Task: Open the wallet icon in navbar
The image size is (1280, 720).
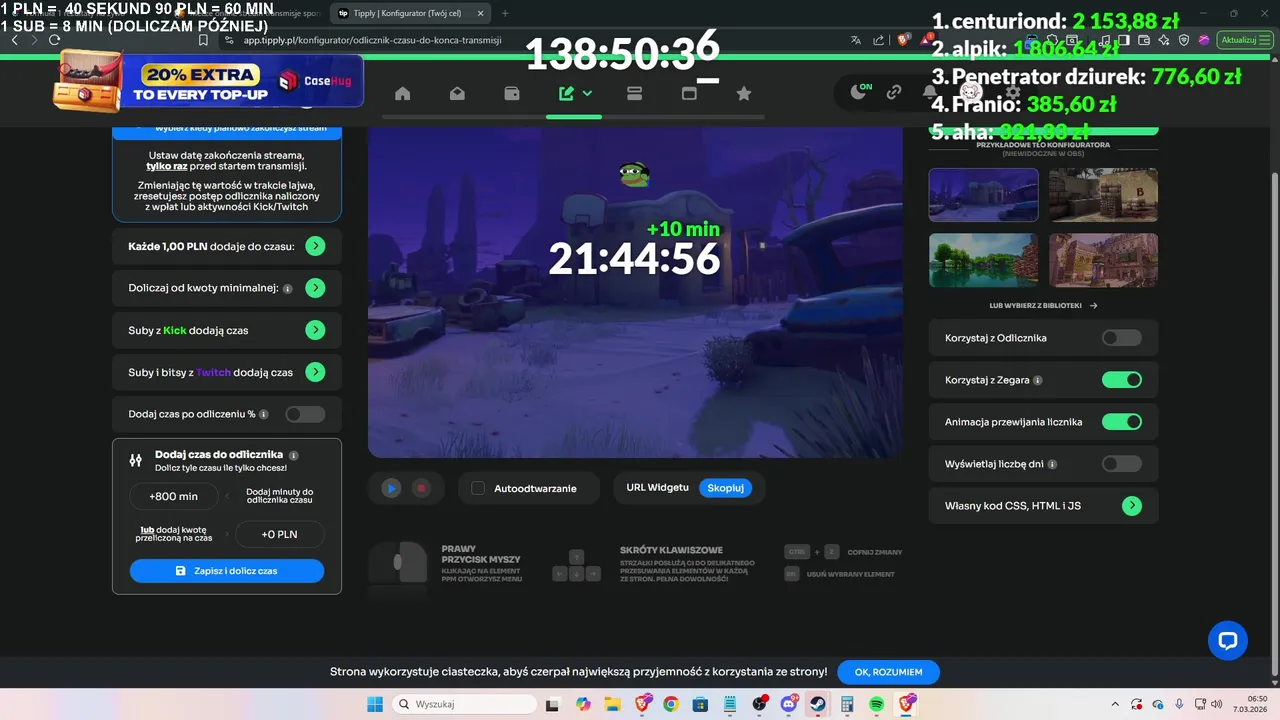Action: 512,94
